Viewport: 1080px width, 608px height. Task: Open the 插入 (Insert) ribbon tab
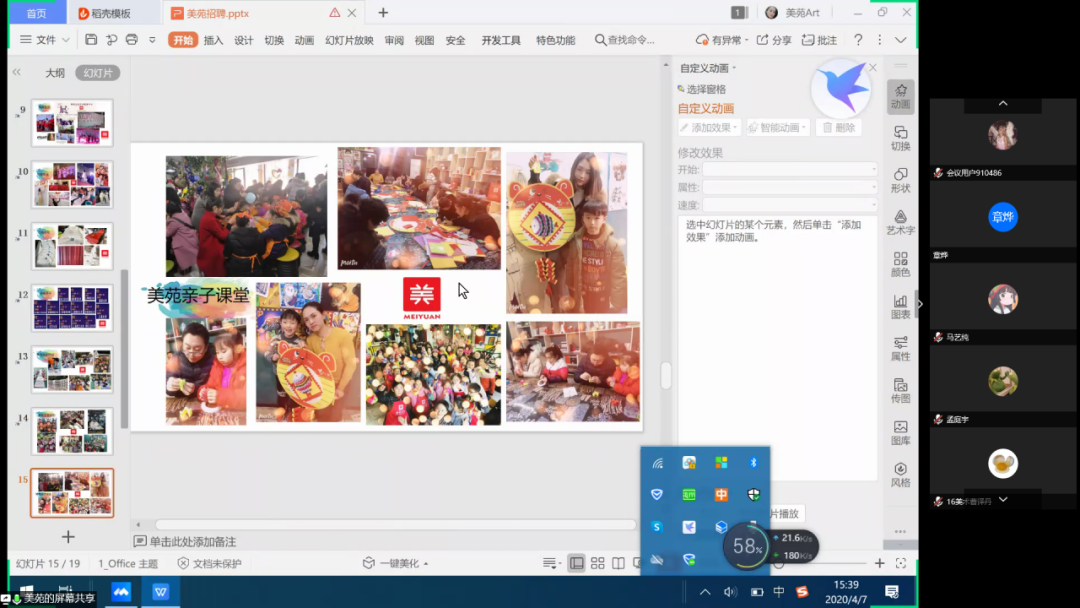click(x=213, y=40)
